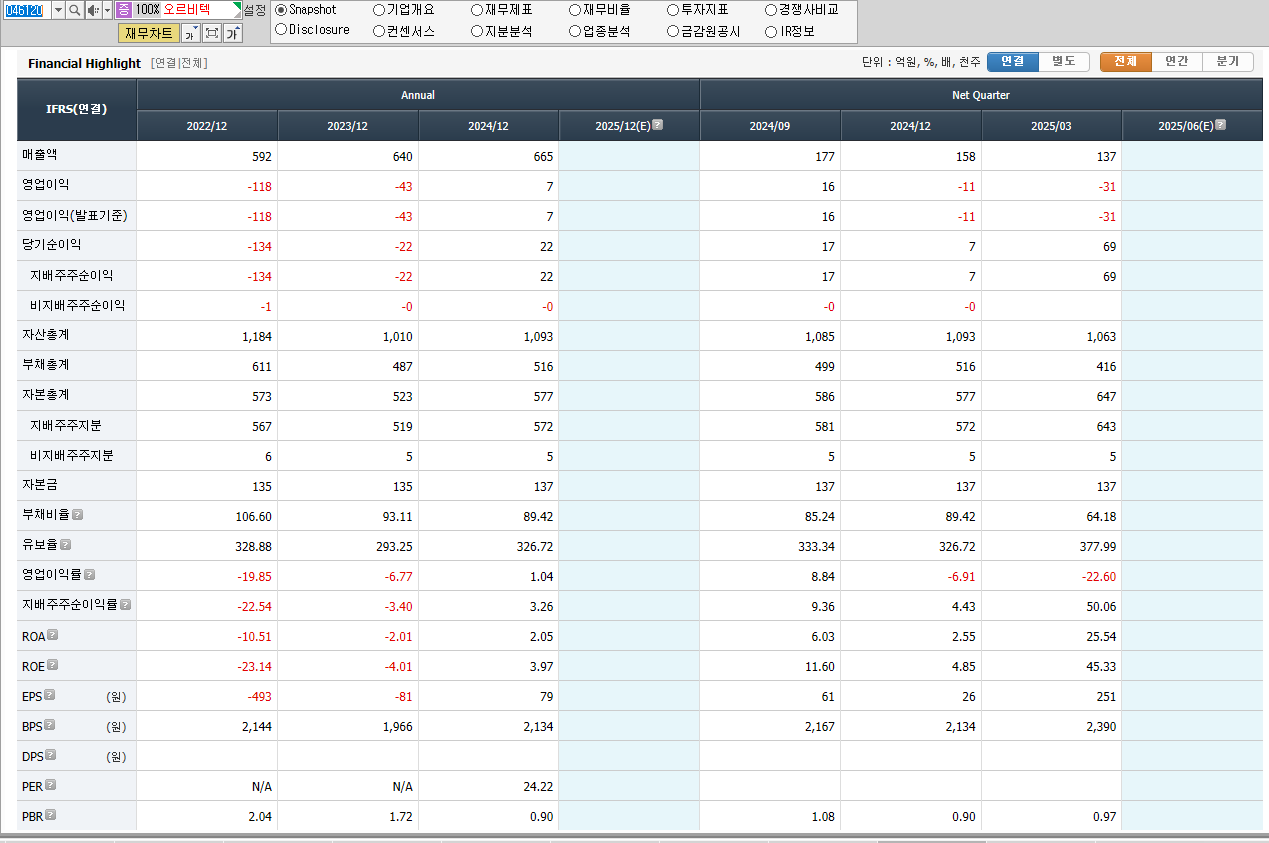Screen dimensions: 1269x843
Task: Click help icon next to 지배주주순이익률
Action: (x=125, y=605)
